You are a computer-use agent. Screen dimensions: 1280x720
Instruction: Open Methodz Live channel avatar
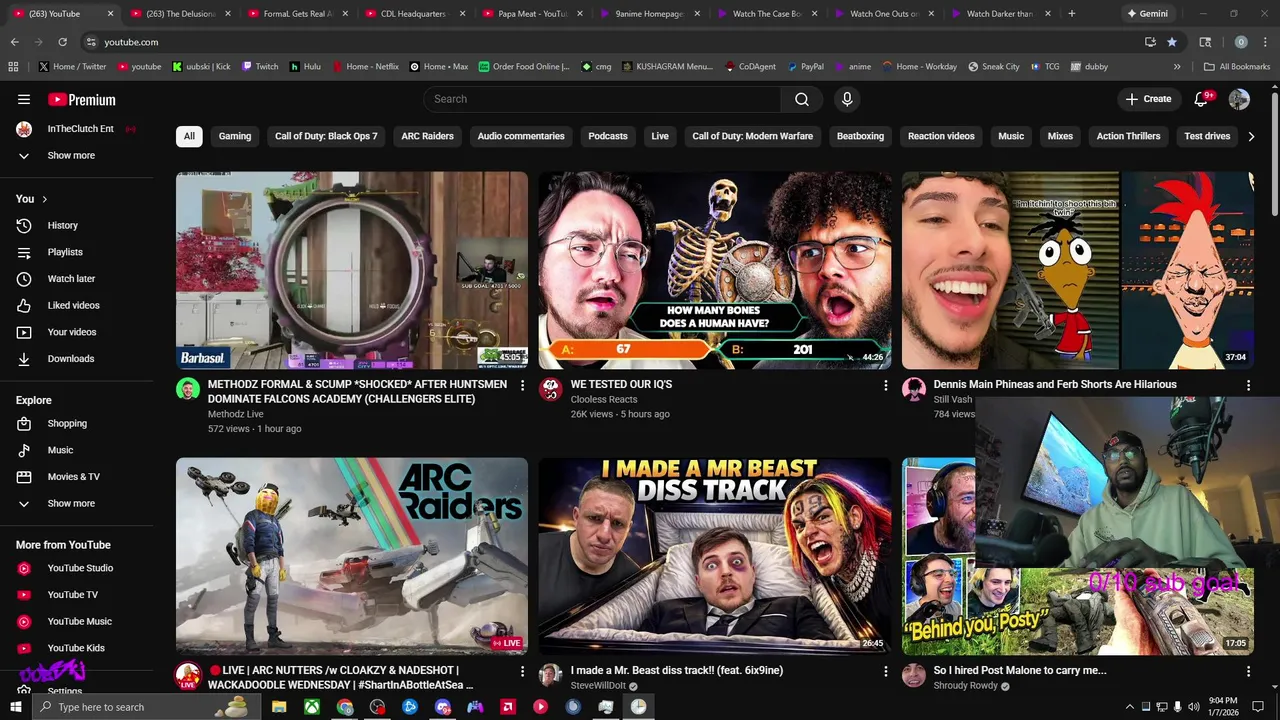pyautogui.click(x=188, y=389)
